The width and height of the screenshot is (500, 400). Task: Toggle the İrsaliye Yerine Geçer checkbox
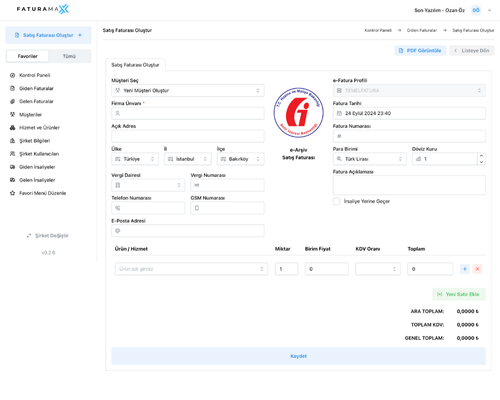pyautogui.click(x=337, y=201)
